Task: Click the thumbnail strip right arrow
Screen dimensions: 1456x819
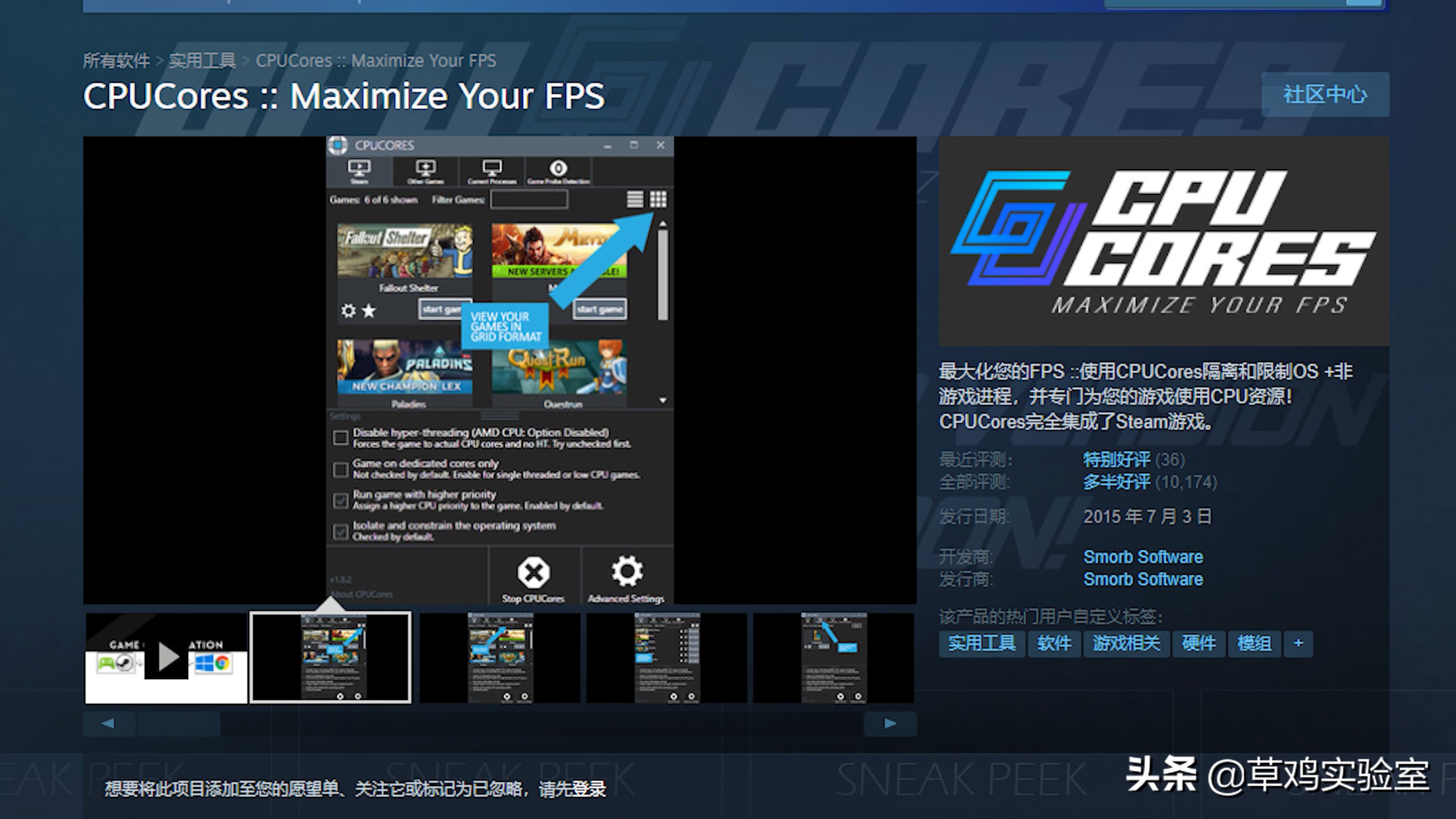Action: click(890, 723)
